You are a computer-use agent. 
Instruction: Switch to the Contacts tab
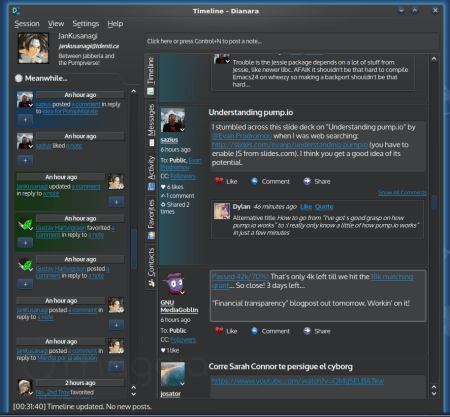151,267
